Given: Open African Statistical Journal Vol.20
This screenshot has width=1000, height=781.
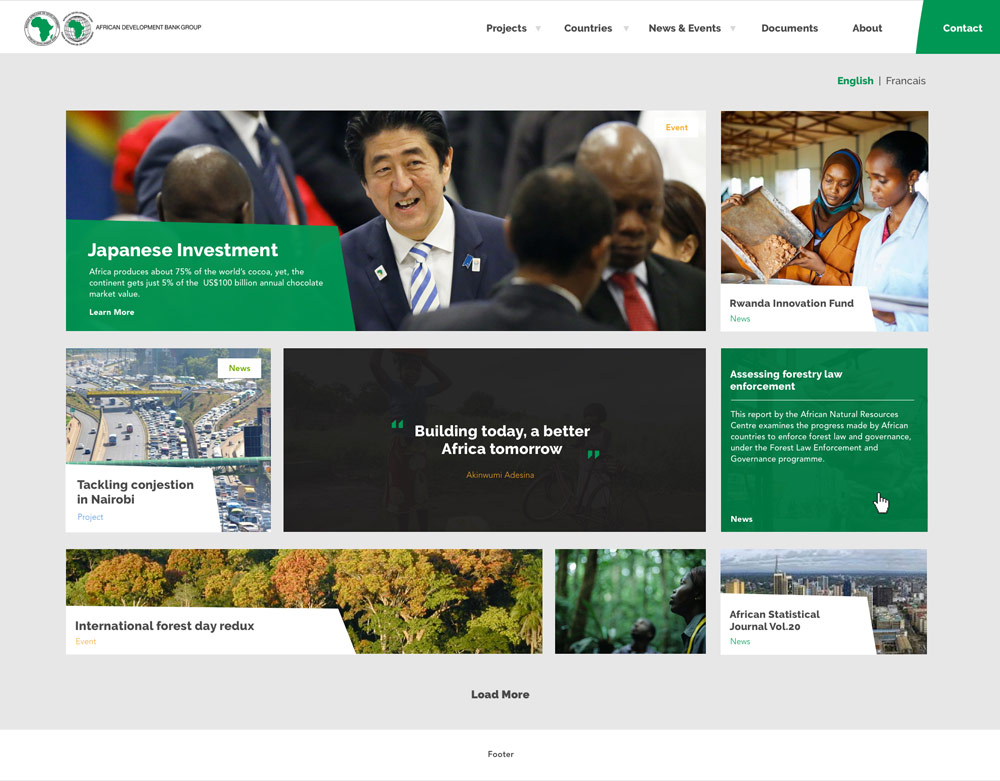Looking at the screenshot, I should point(774,620).
